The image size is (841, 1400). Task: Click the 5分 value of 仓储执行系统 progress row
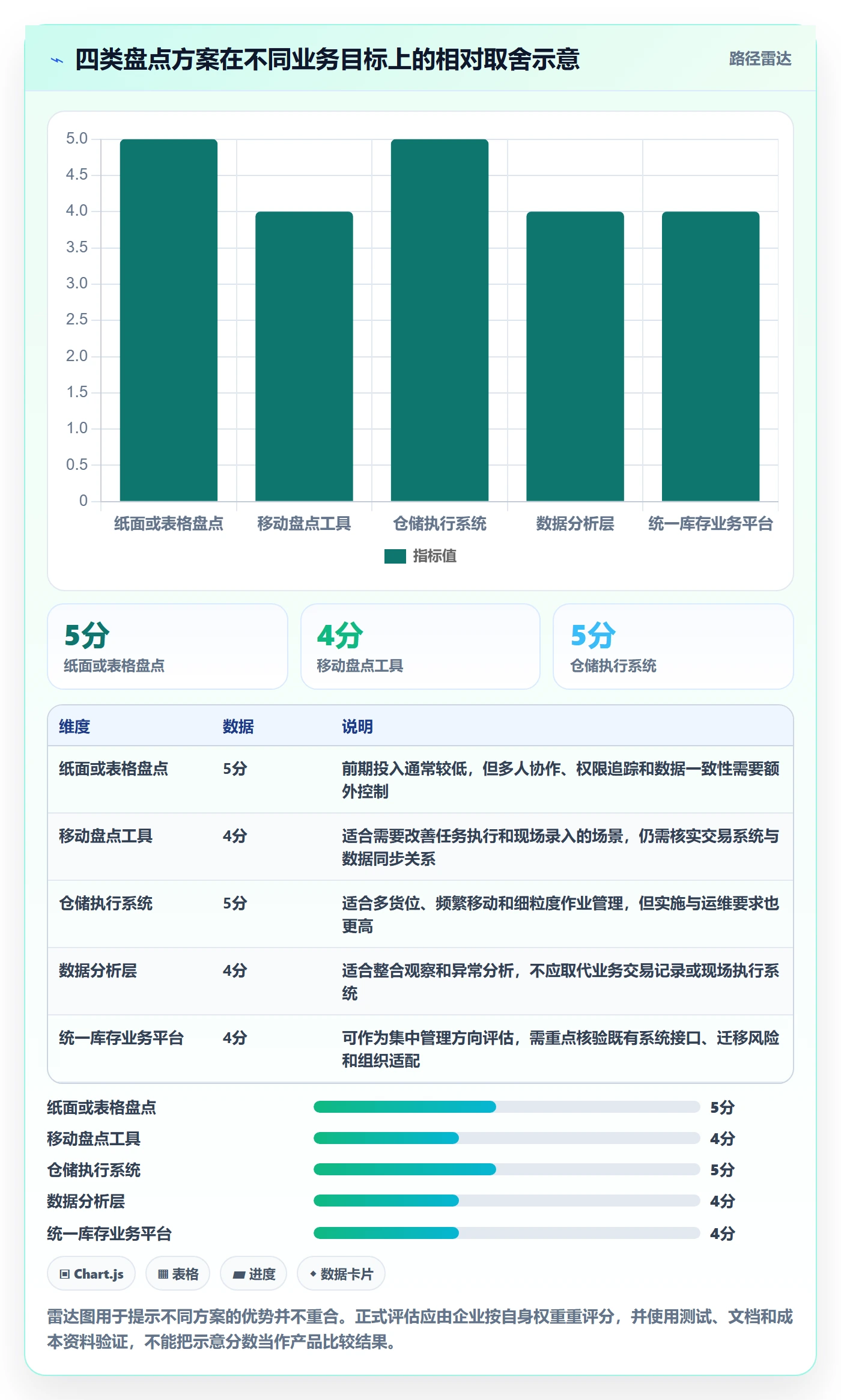[723, 1170]
